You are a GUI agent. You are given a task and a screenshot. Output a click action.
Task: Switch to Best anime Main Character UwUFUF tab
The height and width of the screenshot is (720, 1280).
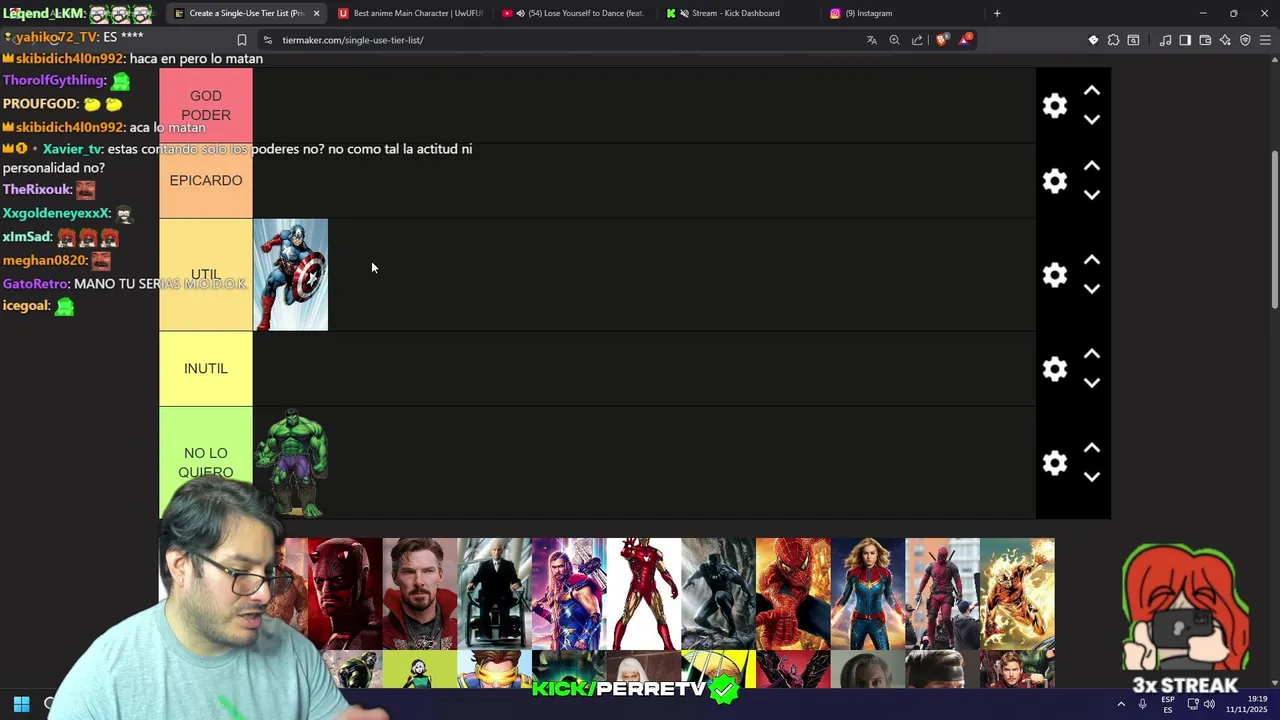click(410, 13)
